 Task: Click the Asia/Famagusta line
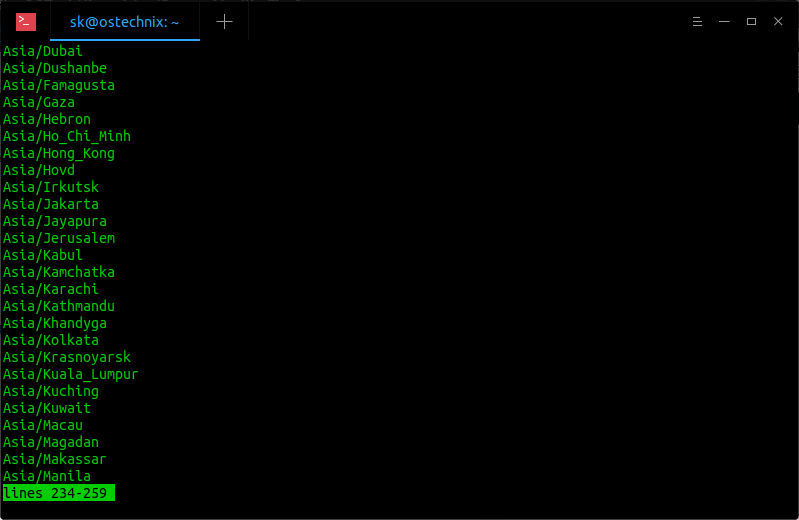tap(59, 85)
